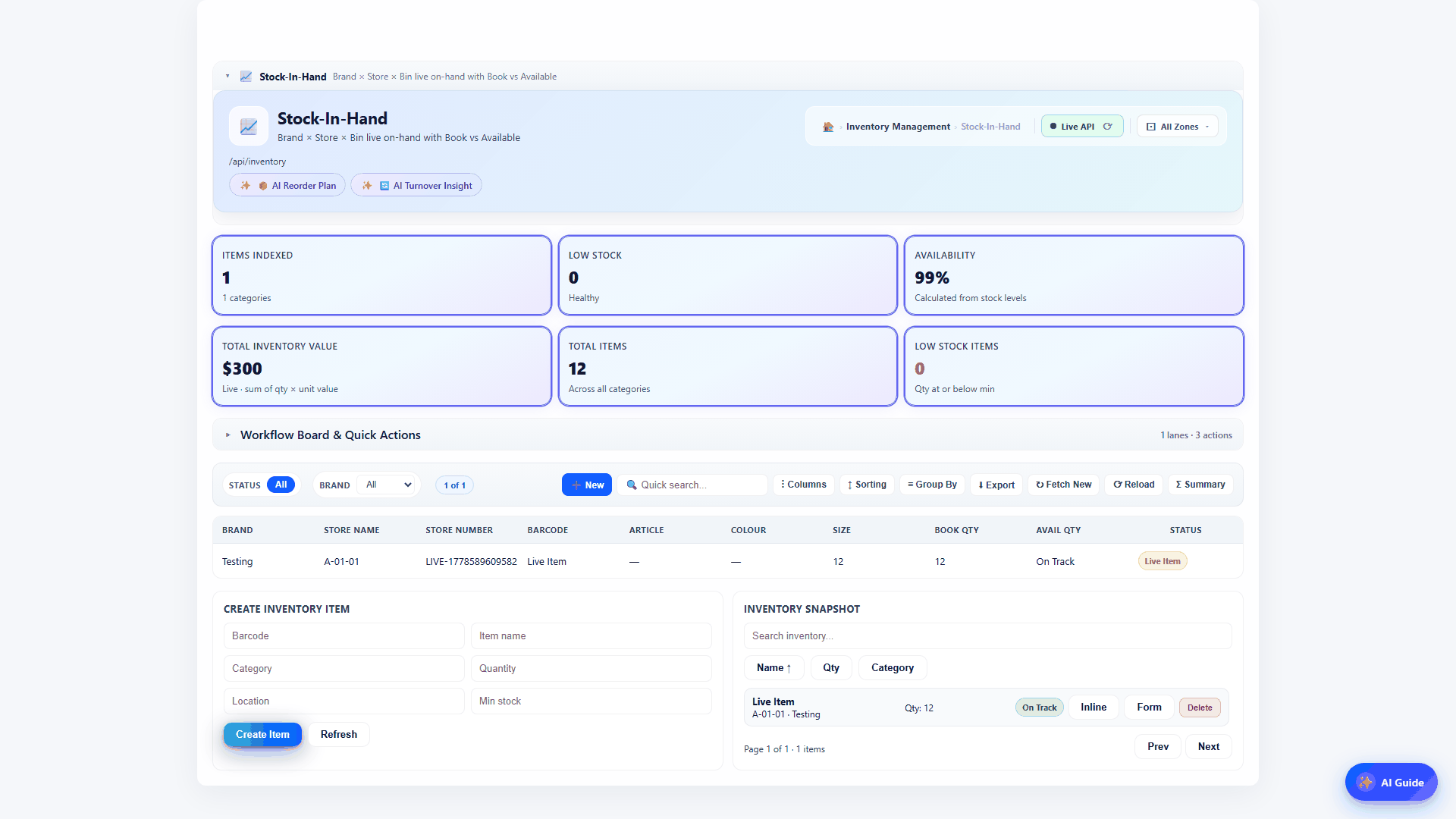The height and width of the screenshot is (819, 1456).
Task: Open the All Zones dropdown
Action: [x=1178, y=127]
